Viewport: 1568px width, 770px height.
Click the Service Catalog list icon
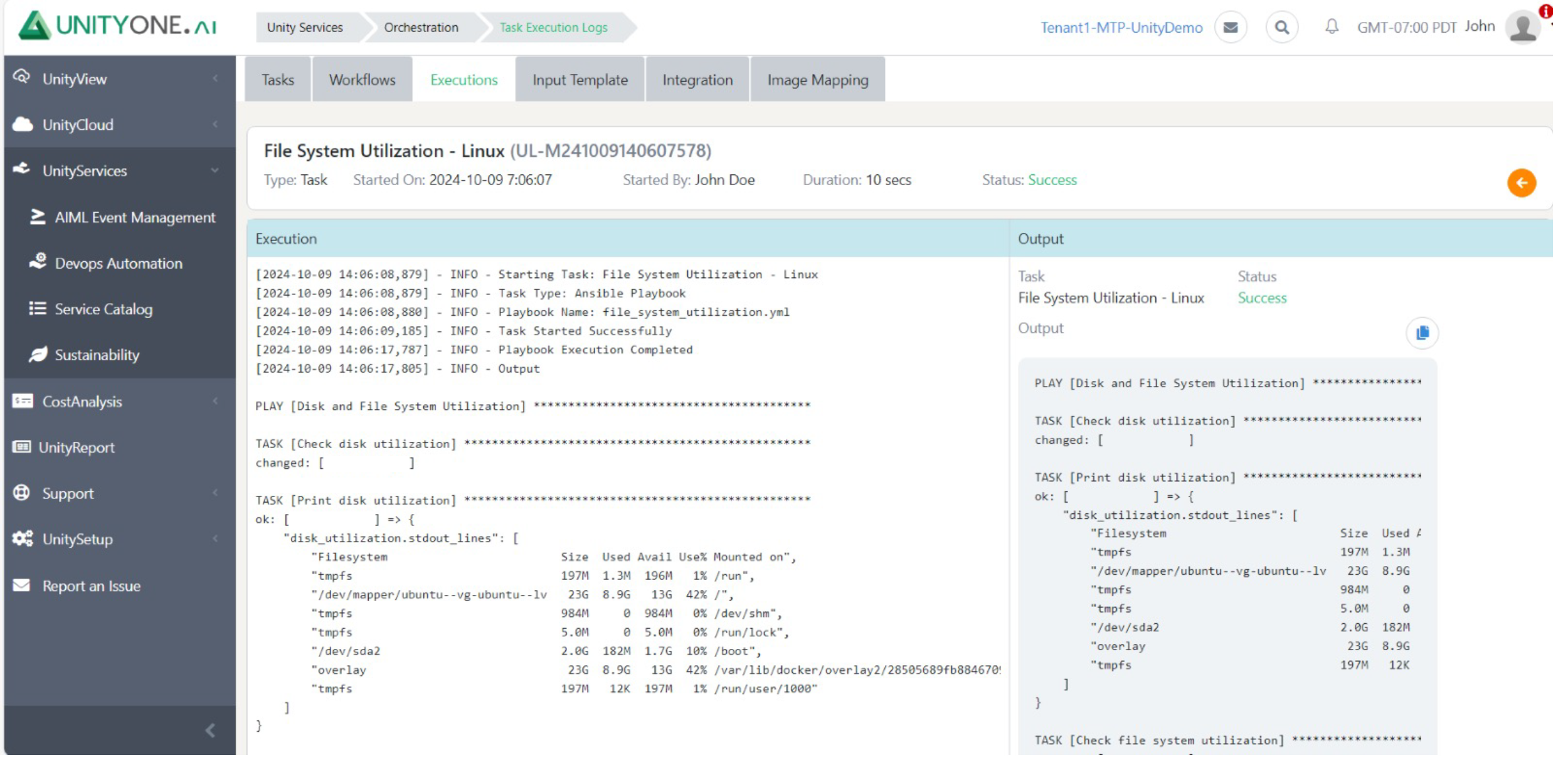[x=38, y=308]
